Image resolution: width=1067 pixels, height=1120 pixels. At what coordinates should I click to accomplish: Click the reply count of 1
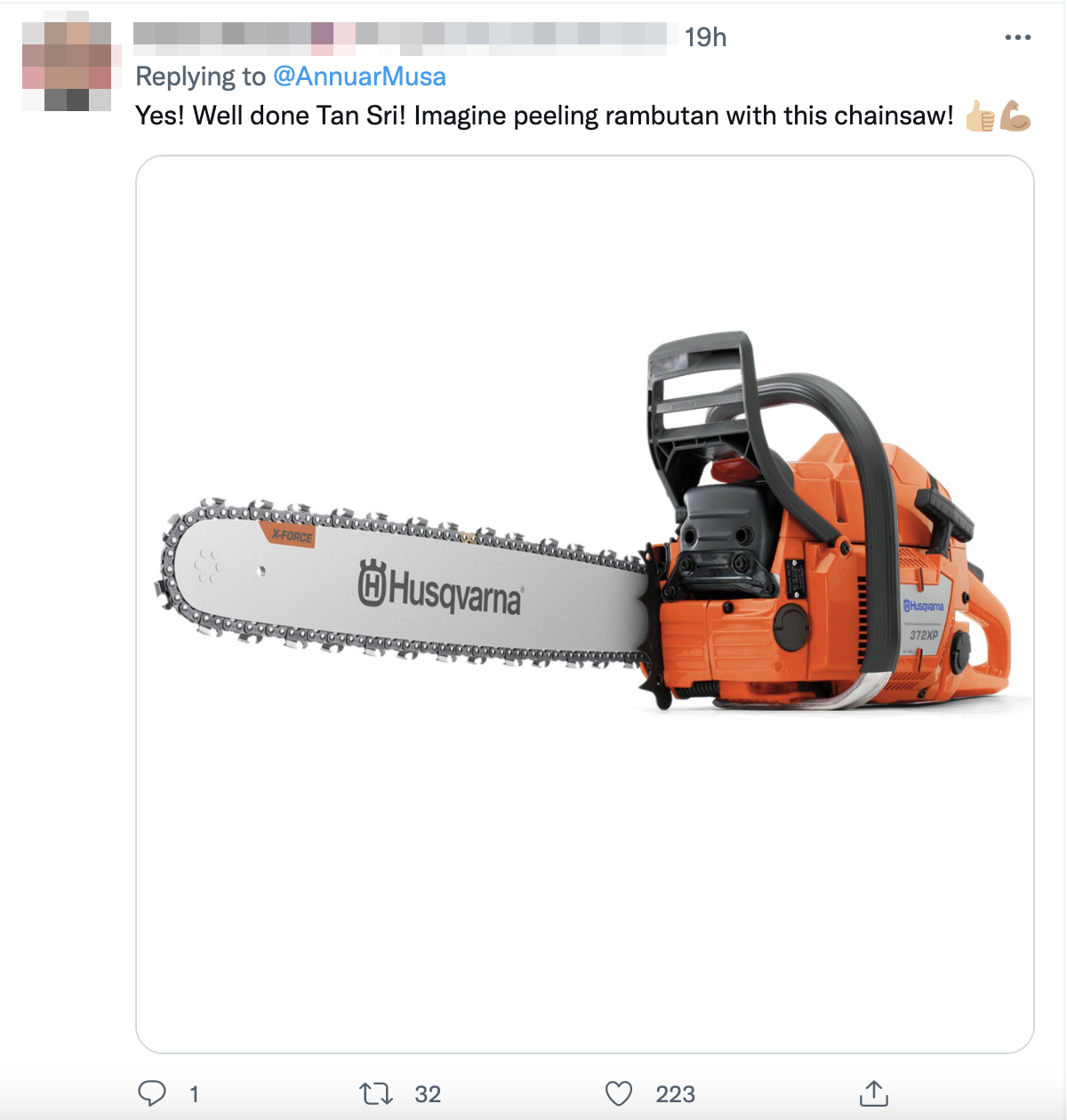[194, 1094]
